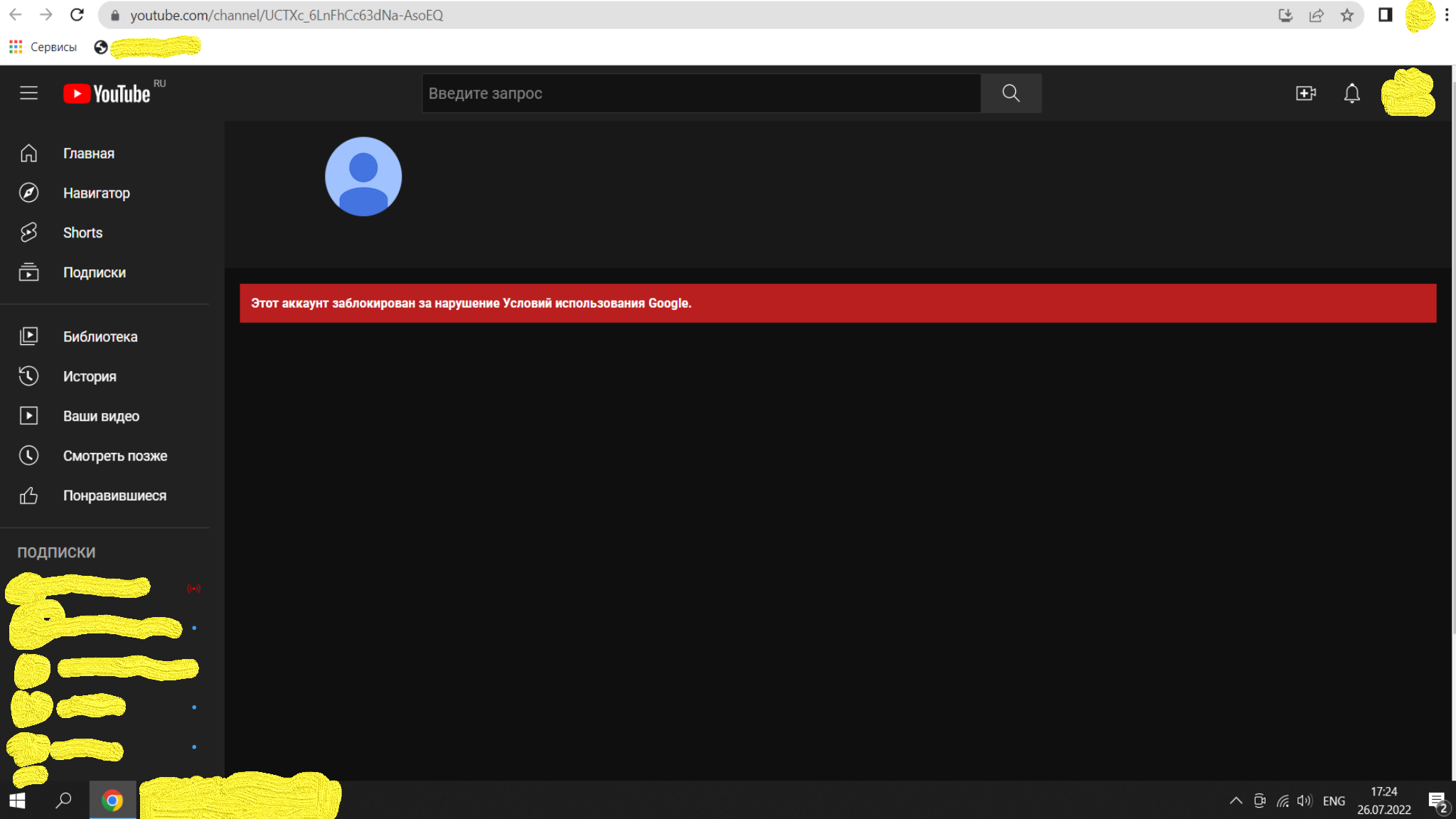Click the Shorts icon

click(28, 232)
